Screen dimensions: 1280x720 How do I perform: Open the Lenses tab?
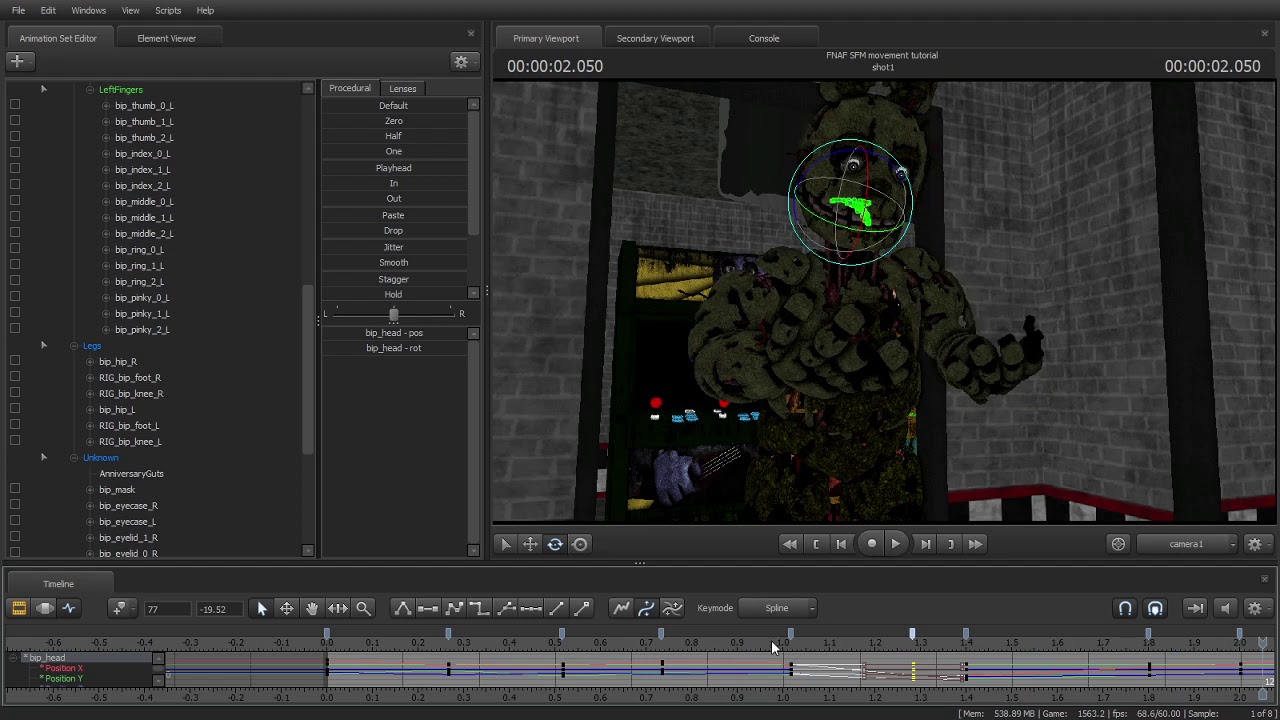402,88
